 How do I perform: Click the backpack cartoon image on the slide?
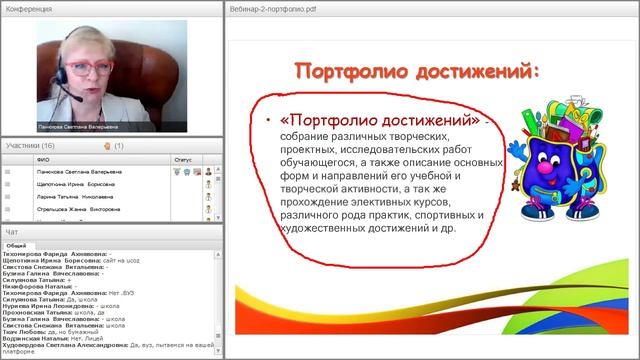(x=557, y=159)
